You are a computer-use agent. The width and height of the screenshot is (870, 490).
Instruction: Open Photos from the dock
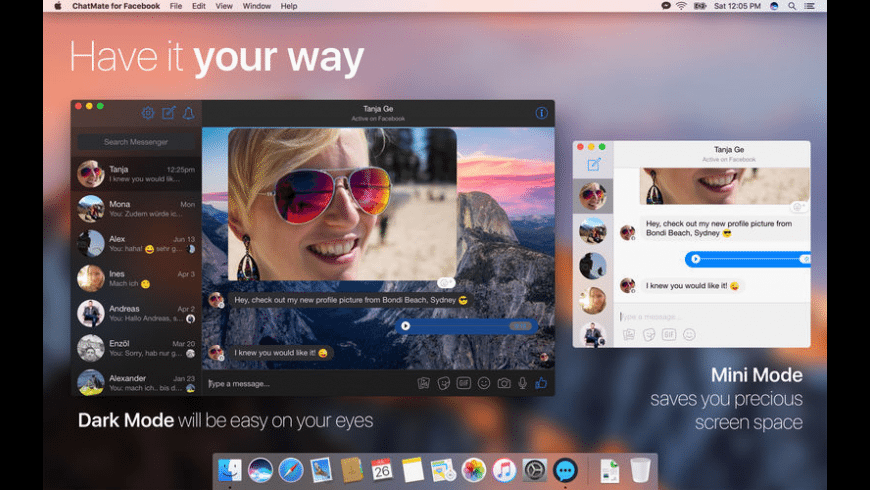pyautogui.click(x=473, y=471)
